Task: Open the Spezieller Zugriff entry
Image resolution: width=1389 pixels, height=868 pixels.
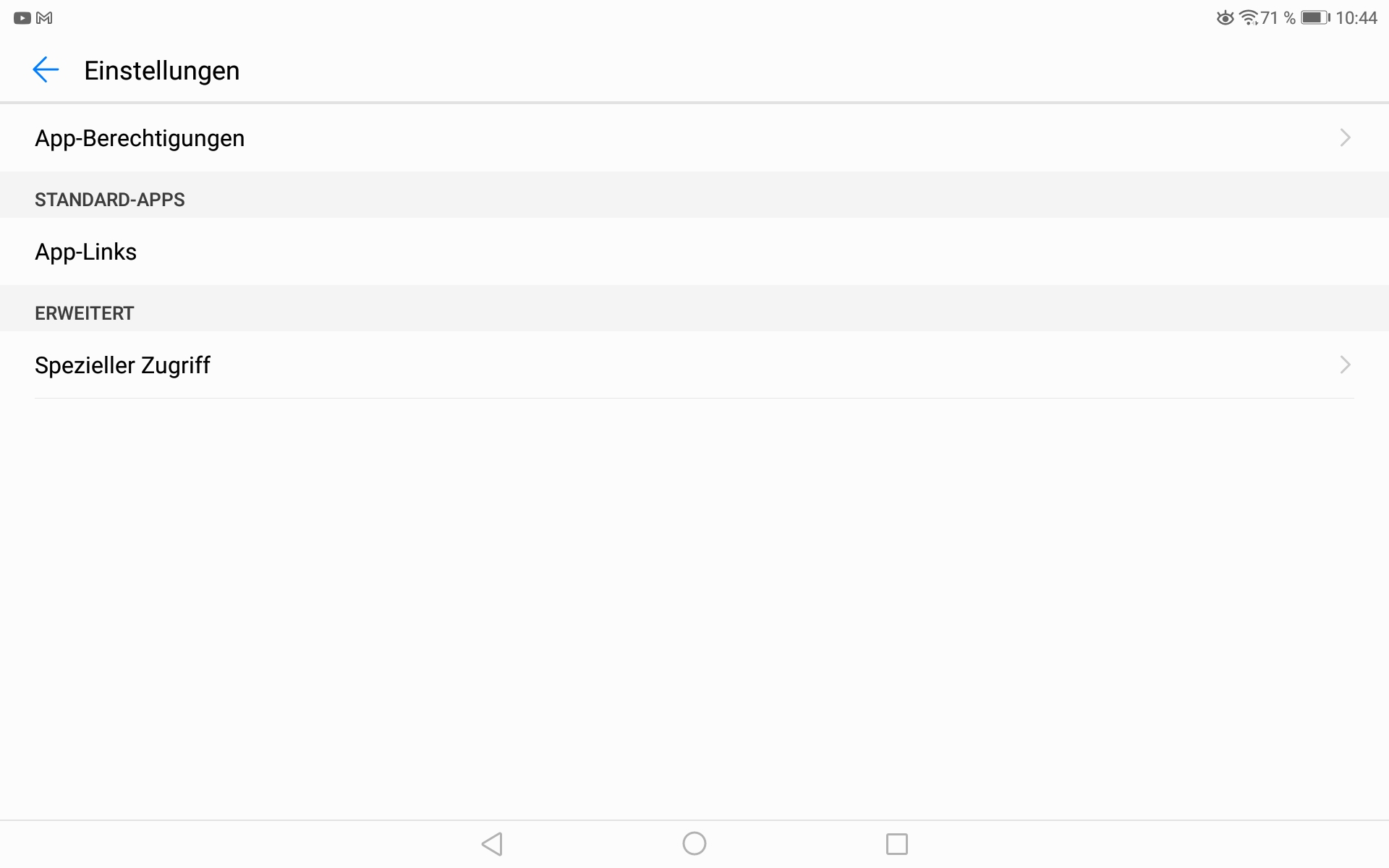Action: point(694,365)
